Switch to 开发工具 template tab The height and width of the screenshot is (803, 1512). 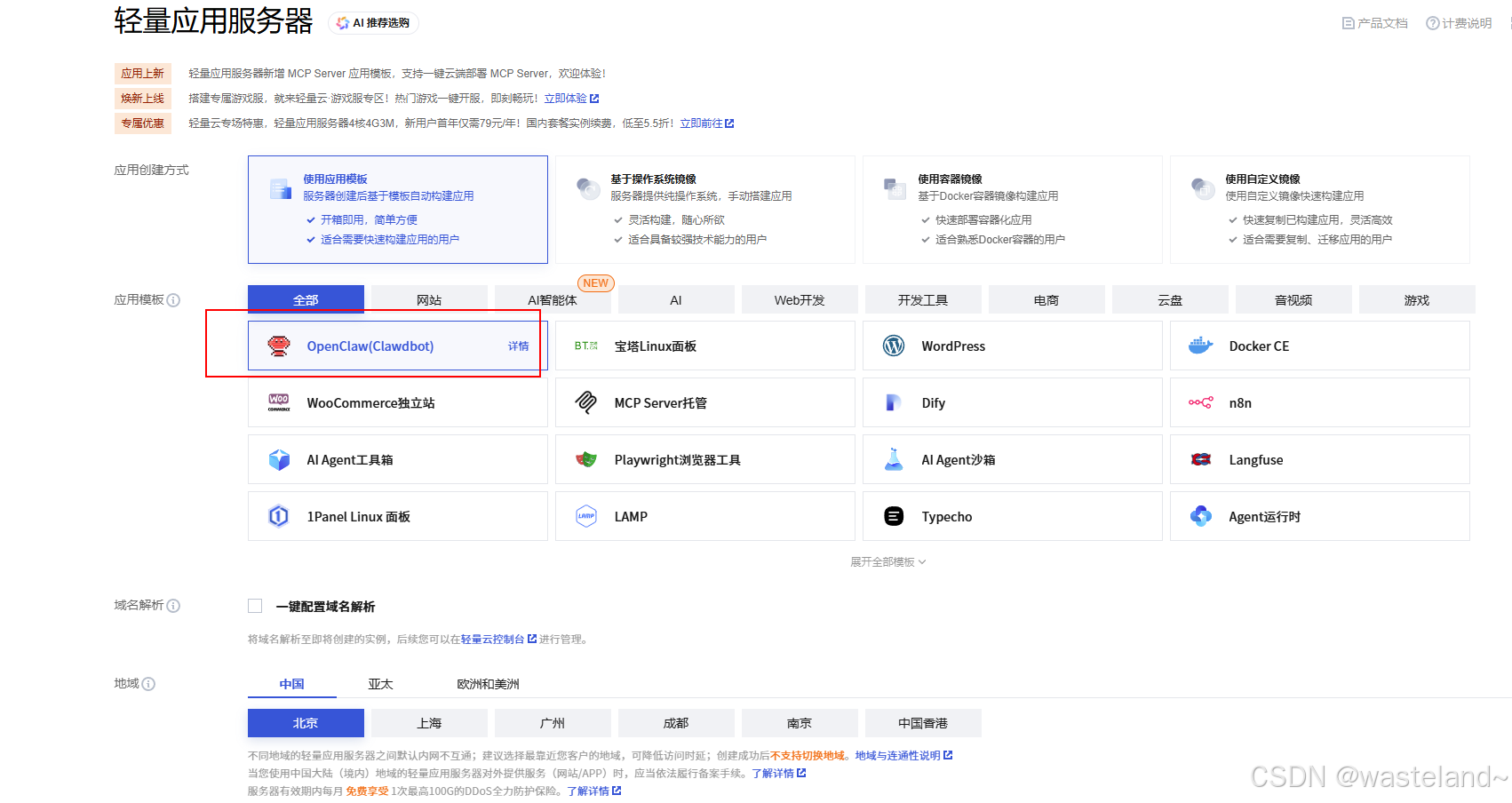point(923,300)
